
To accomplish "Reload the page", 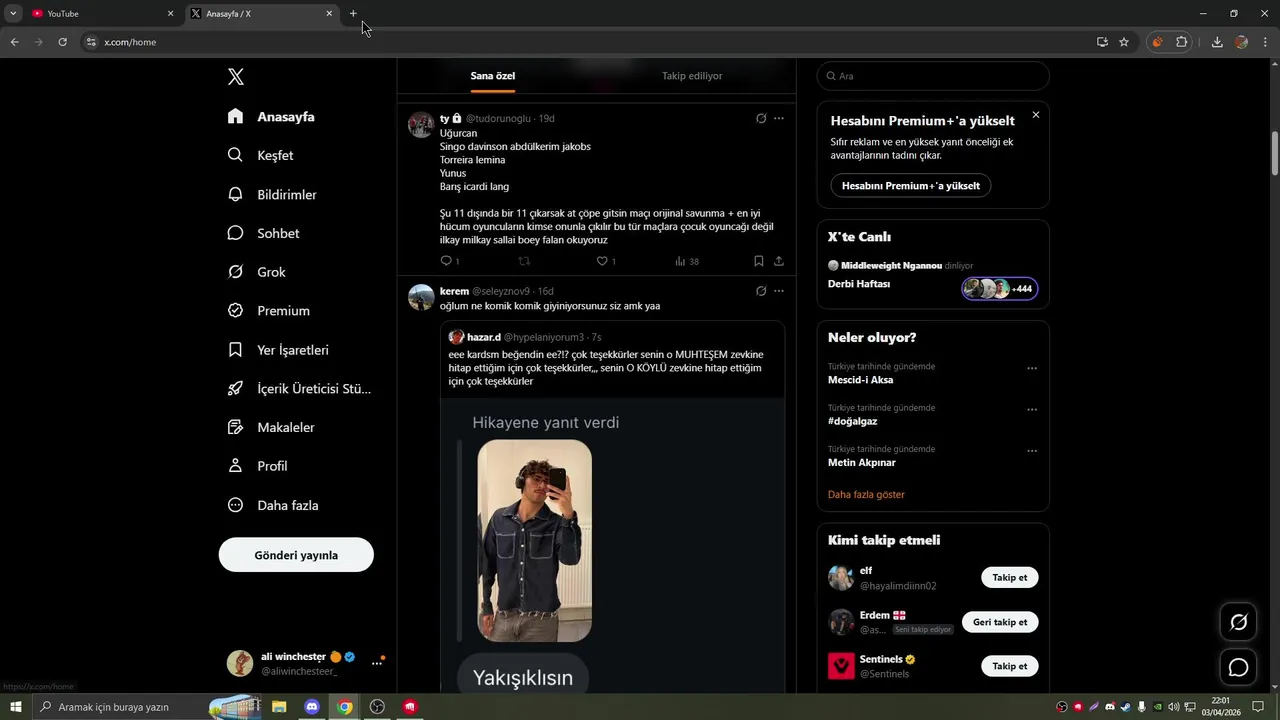I will (62, 42).
